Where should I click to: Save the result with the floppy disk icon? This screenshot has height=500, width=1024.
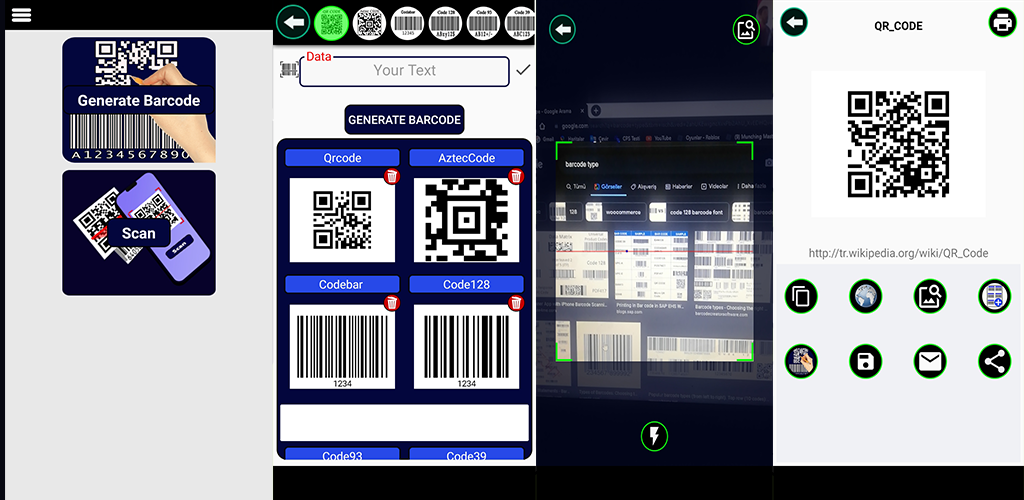coord(866,361)
